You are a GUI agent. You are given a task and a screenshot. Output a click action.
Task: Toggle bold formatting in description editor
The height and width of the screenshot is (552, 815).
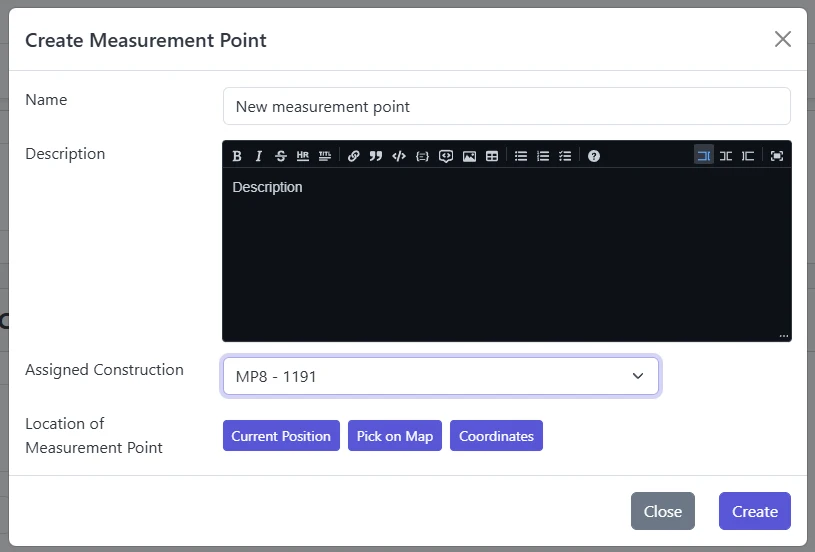[237, 156]
